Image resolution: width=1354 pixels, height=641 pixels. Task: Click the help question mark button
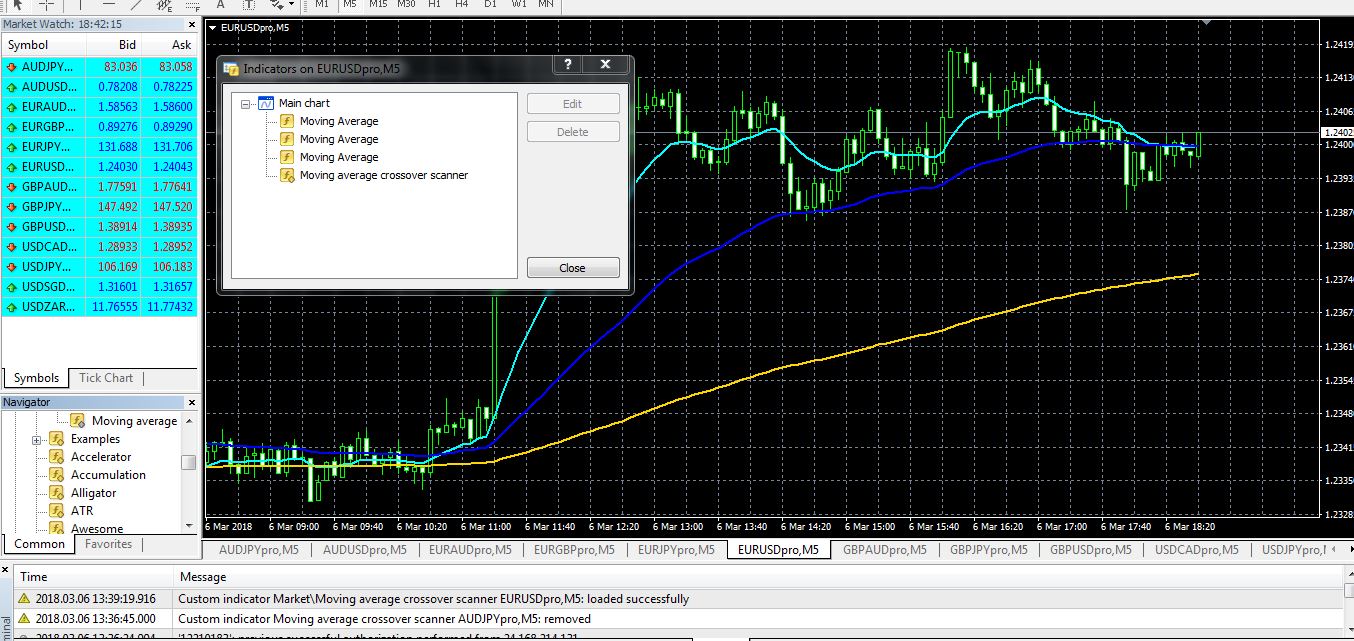[568, 66]
